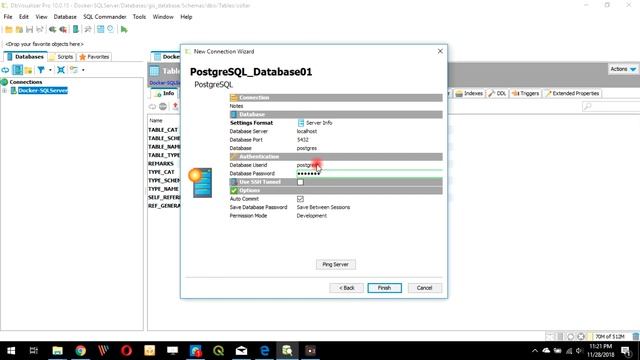Click the Database Userid value field
Image resolution: width=640 pixels, height=360 pixels.
pyautogui.click(x=369, y=165)
